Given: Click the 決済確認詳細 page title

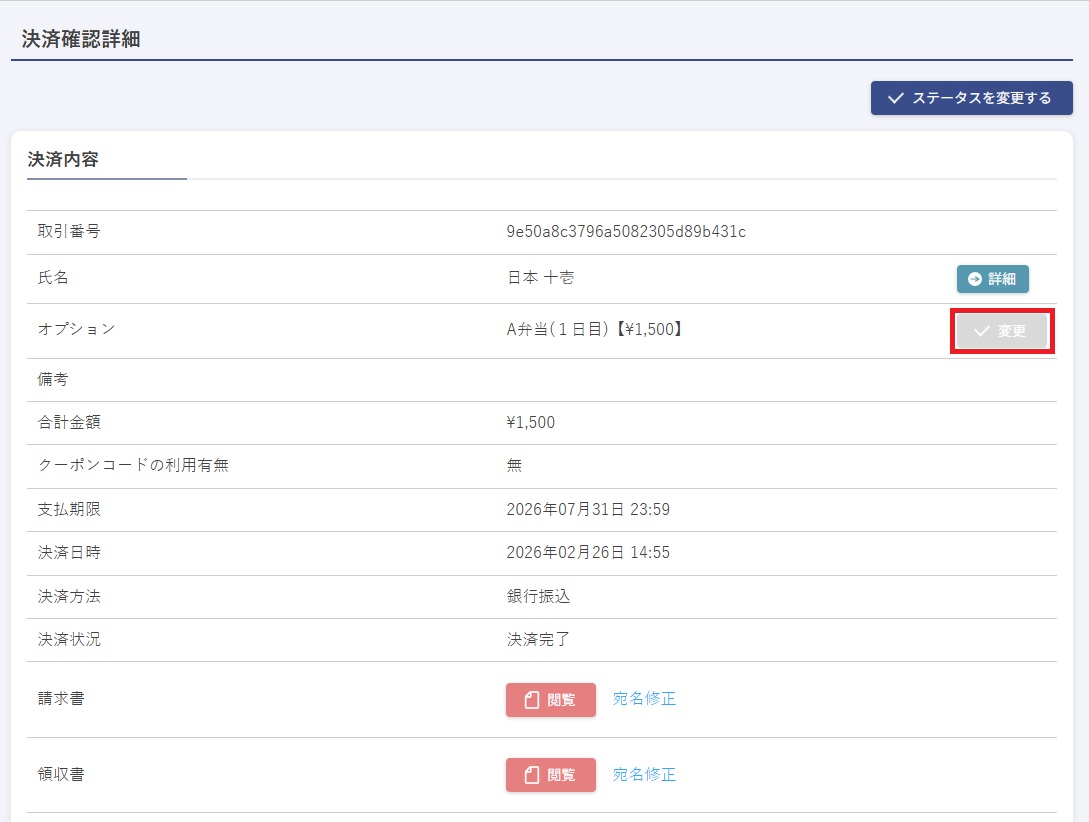Looking at the screenshot, I should (x=81, y=40).
